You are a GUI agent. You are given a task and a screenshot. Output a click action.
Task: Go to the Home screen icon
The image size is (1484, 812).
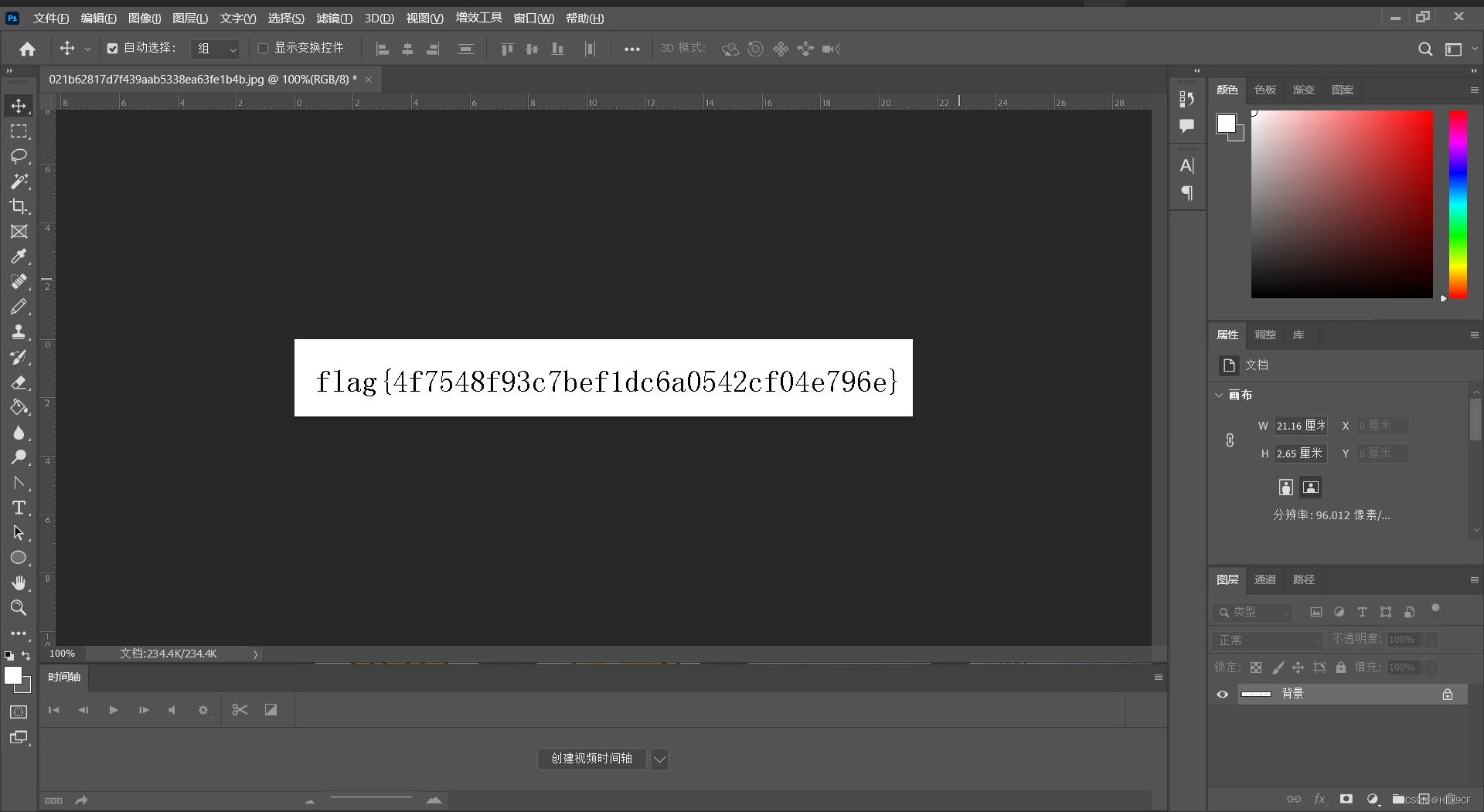pos(28,49)
